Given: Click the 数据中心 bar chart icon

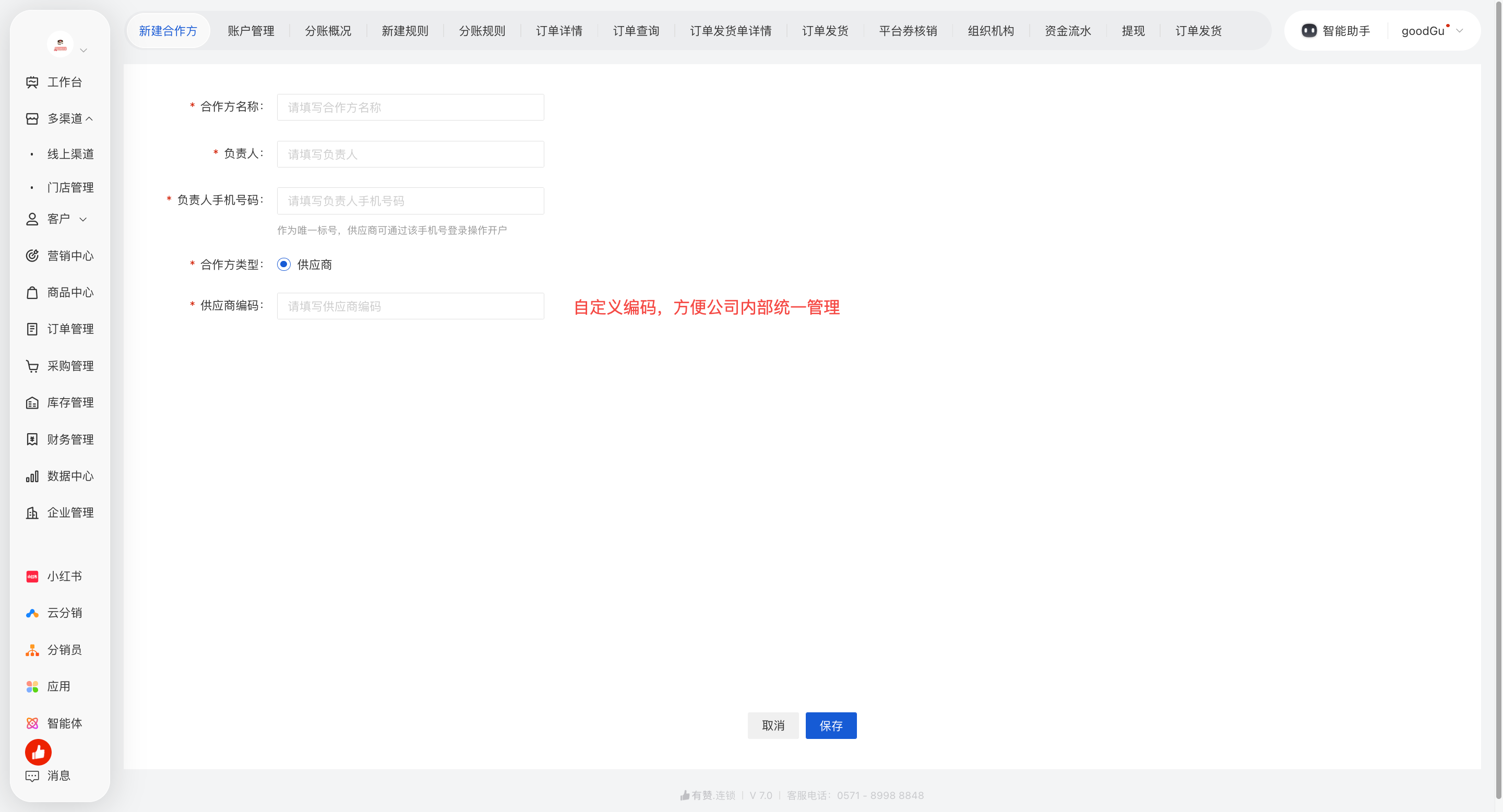Looking at the screenshot, I should pos(32,476).
